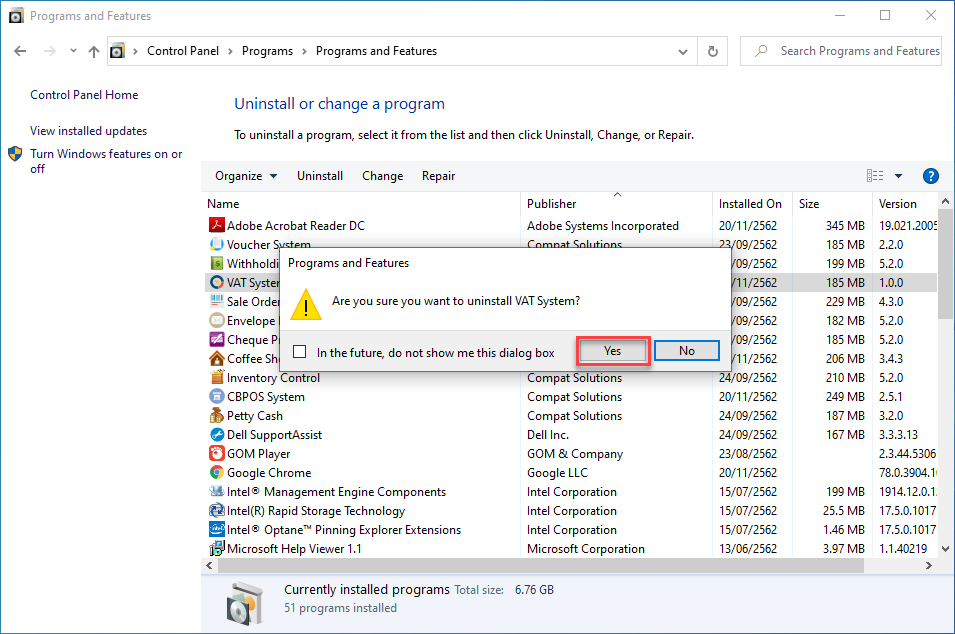
Task: Click the 345 MB size cell
Action: coord(845,226)
